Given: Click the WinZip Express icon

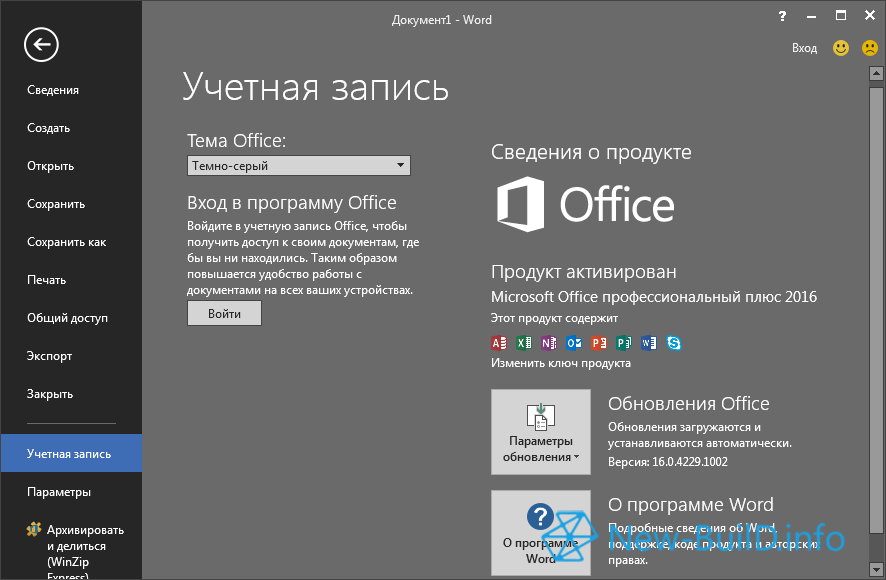Looking at the screenshot, I should coord(34,530).
